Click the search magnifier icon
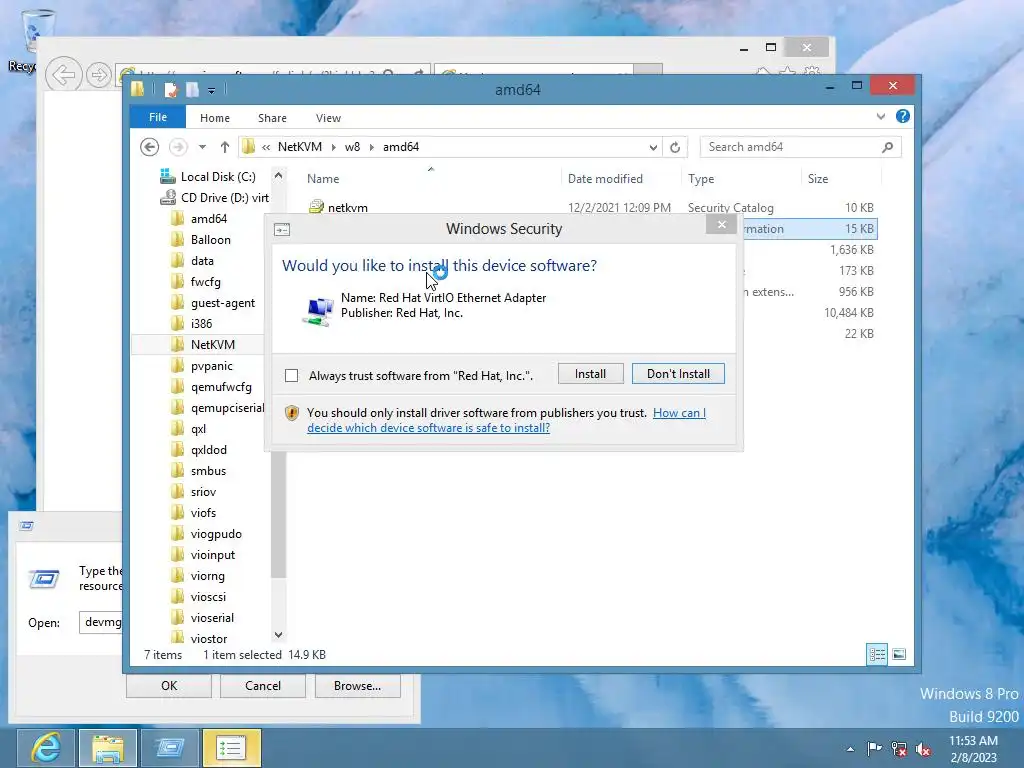The width and height of the screenshot is (1024, 768). pos(888,147)
